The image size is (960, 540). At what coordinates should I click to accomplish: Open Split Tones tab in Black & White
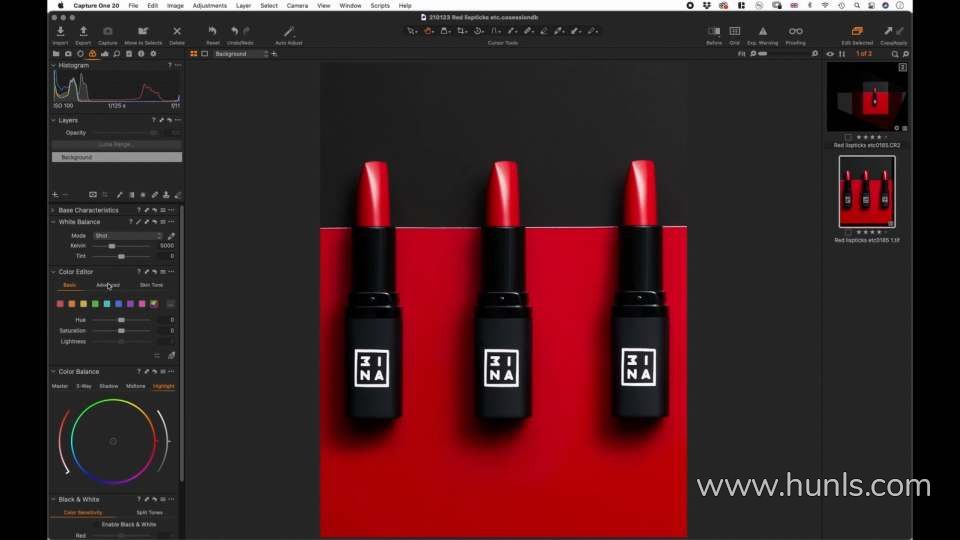point(149,512)
